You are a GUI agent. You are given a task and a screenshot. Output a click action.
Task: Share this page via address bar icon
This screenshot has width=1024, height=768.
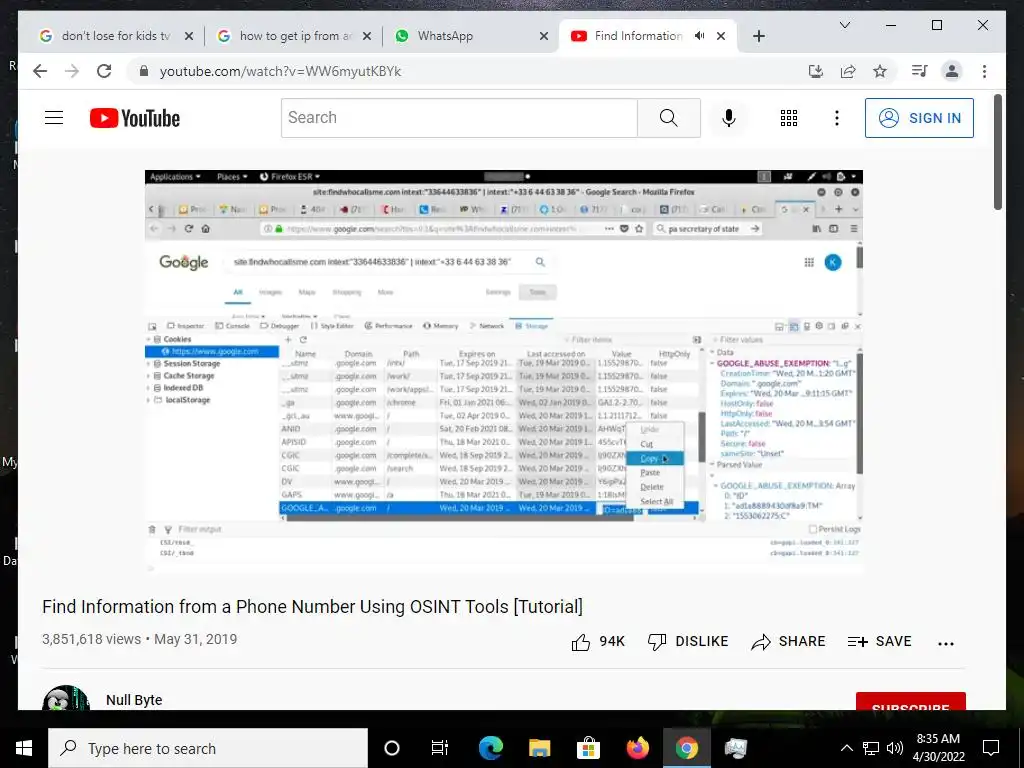[848, 71]
